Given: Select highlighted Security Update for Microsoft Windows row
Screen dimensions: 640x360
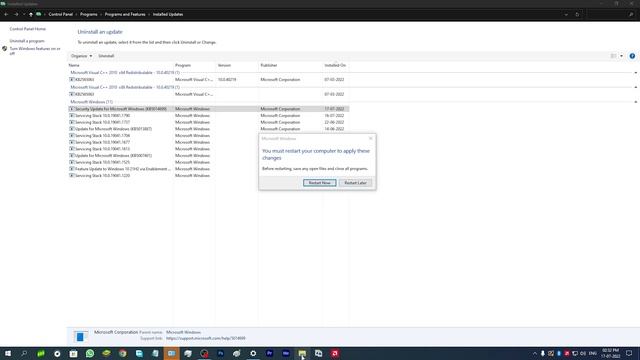Looking at the screenshot, I should (209, 109).
